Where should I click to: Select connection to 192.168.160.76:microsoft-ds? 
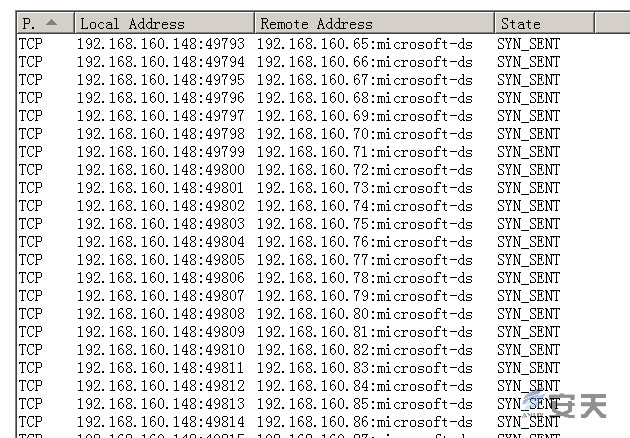[x=364, y=242]
